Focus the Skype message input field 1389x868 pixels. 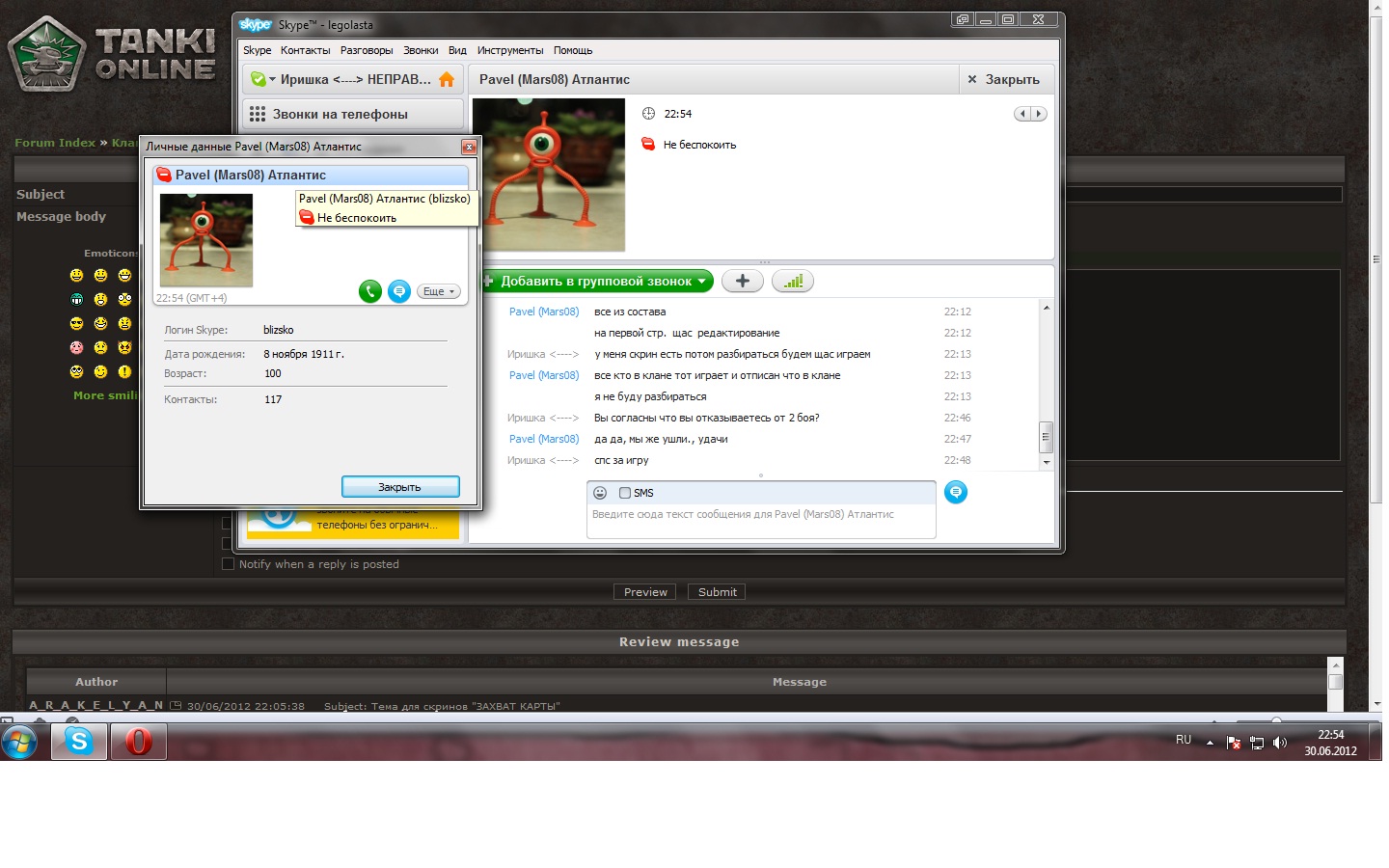coord(761,520)
